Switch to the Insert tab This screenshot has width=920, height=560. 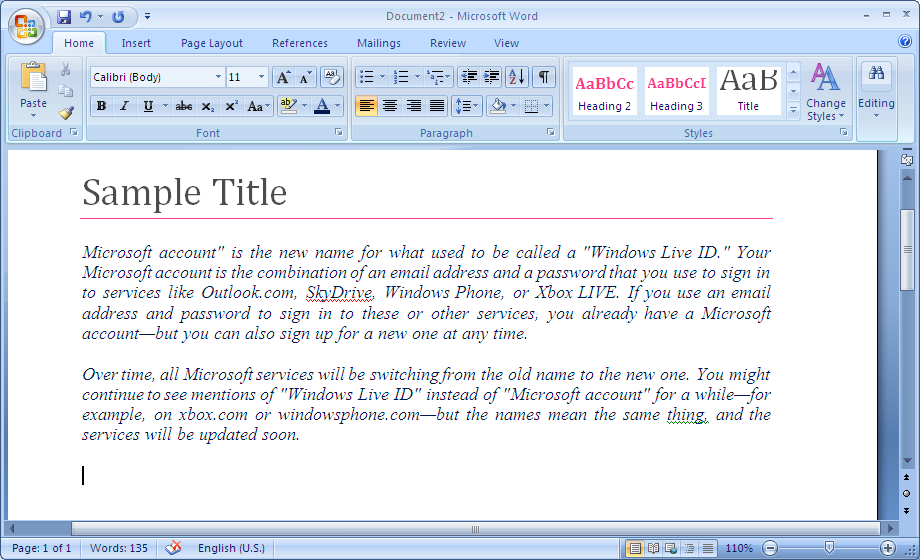(x=136, y=43)
